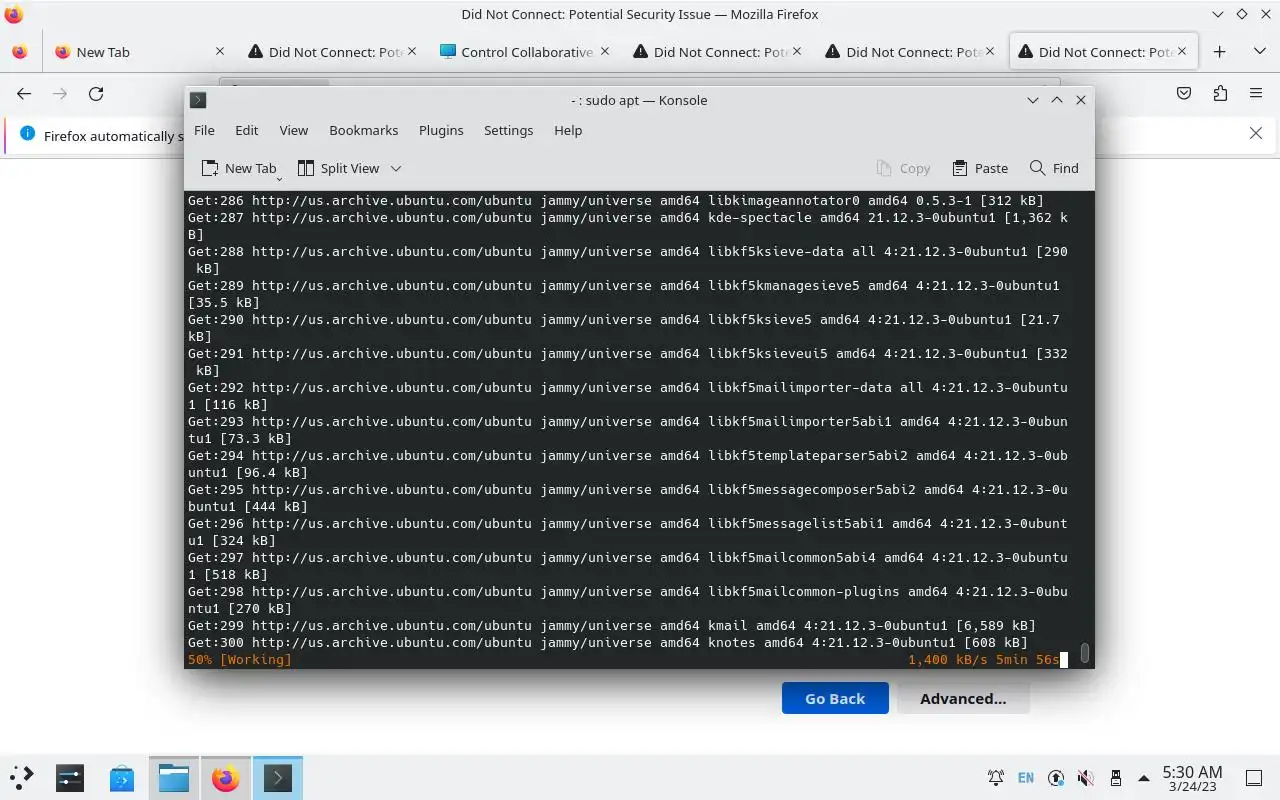Click the Get:299 kmail line in the terminal
Screen dimensions: 1280x800
(612, 626)
